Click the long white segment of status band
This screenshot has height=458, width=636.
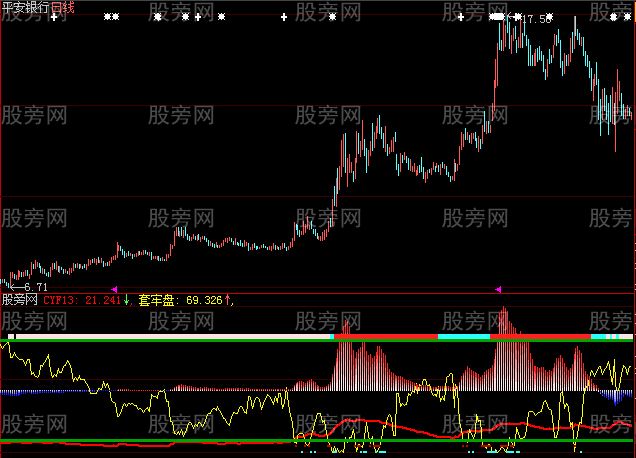click(170, 338)
